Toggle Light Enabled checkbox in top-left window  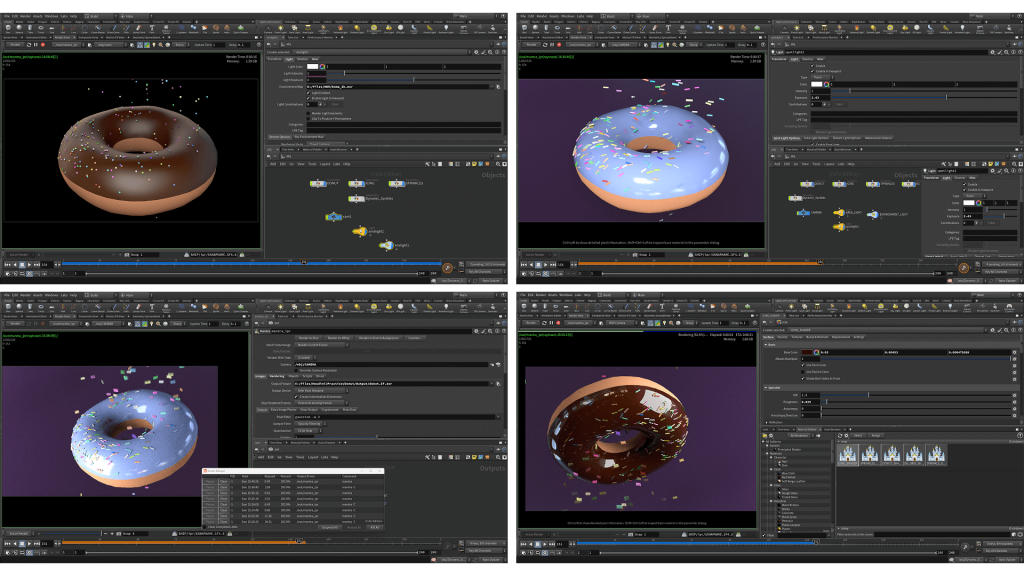point(309,93)
